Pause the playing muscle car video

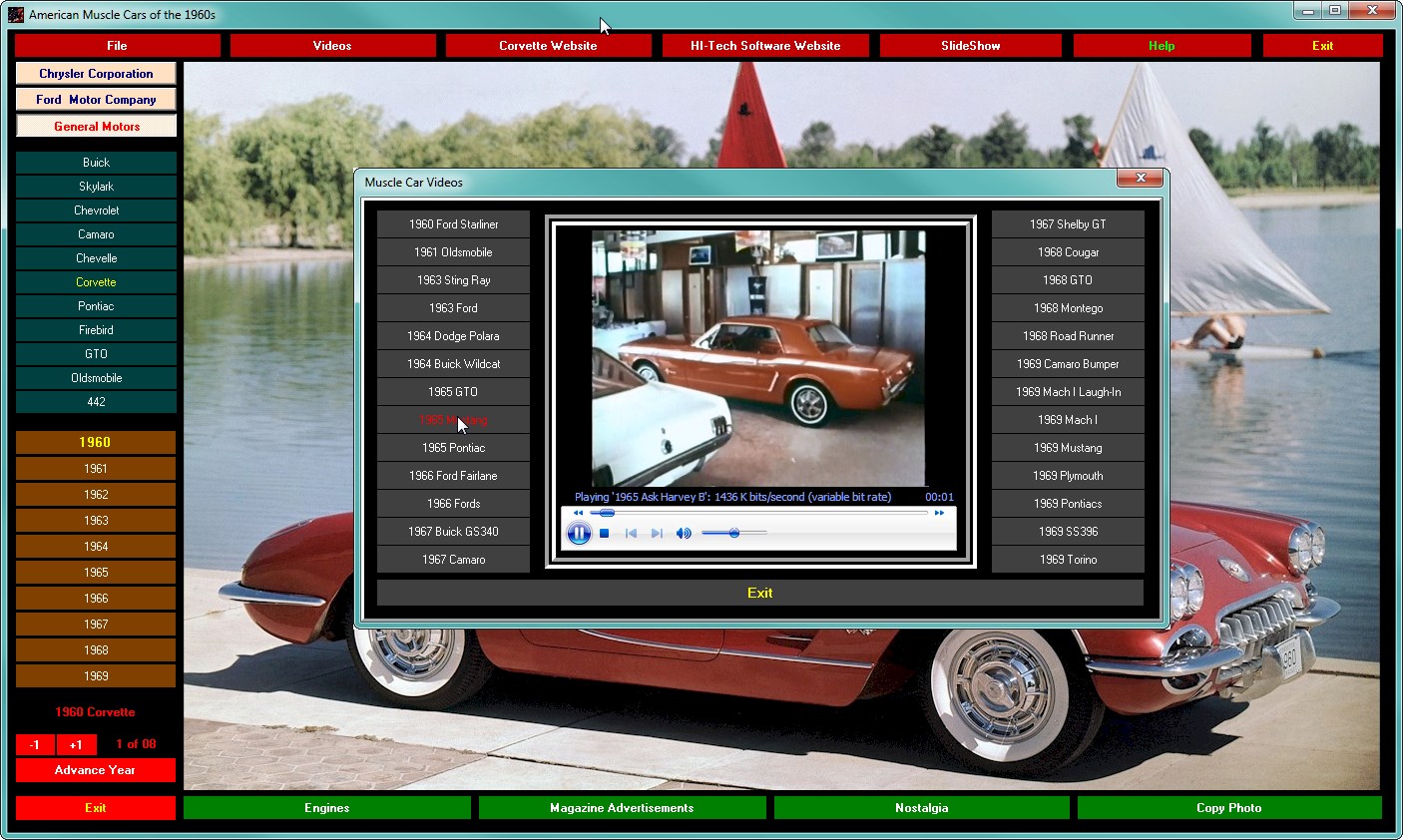tap(579, 533)
